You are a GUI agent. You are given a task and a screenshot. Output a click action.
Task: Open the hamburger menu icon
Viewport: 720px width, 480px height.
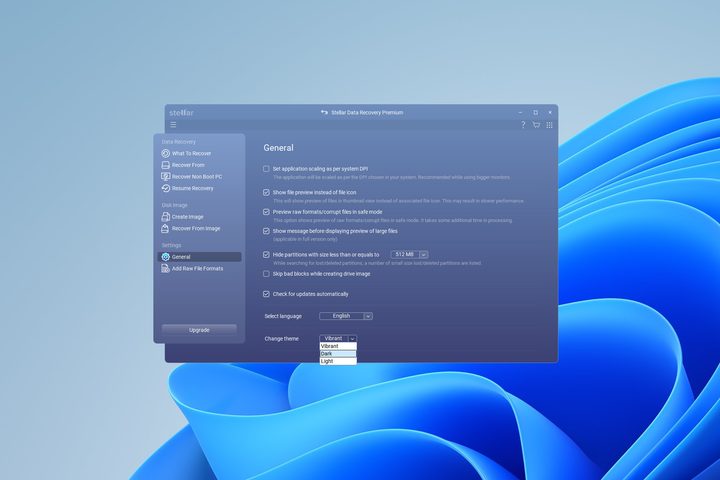[173, 124]
